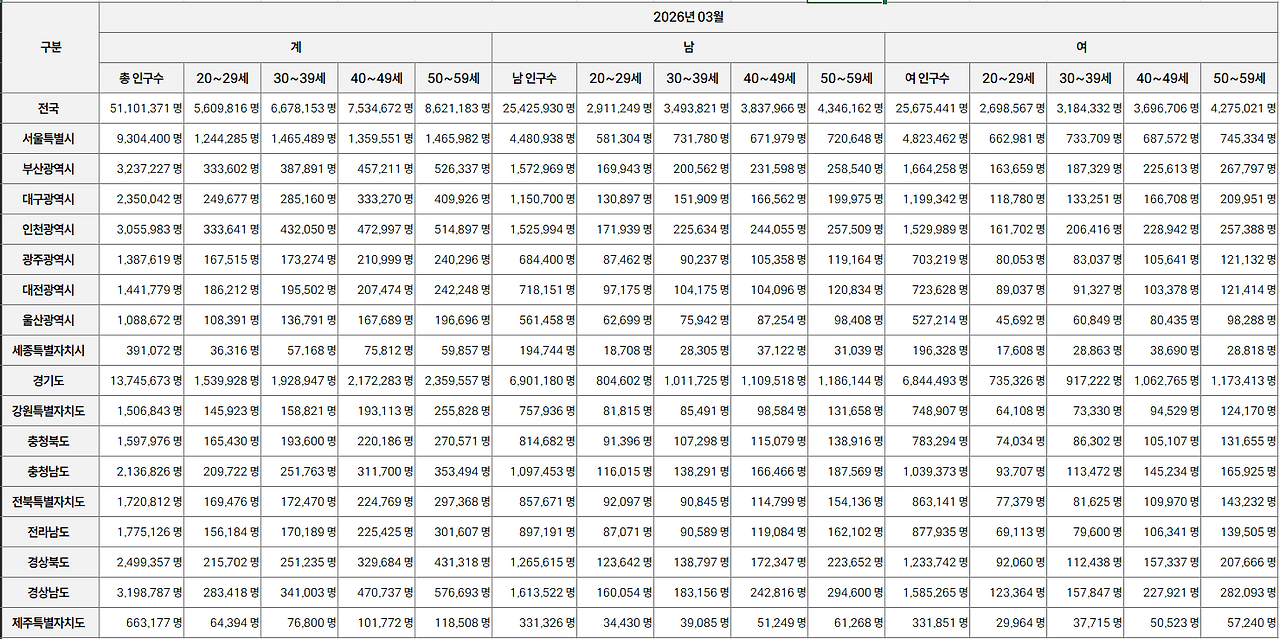Image resolution: width=1280 pixels, height=639 pixels.
Task: Click the 전북특별자치도 row label
Action: pyautogui.click(x=50, y=502)
